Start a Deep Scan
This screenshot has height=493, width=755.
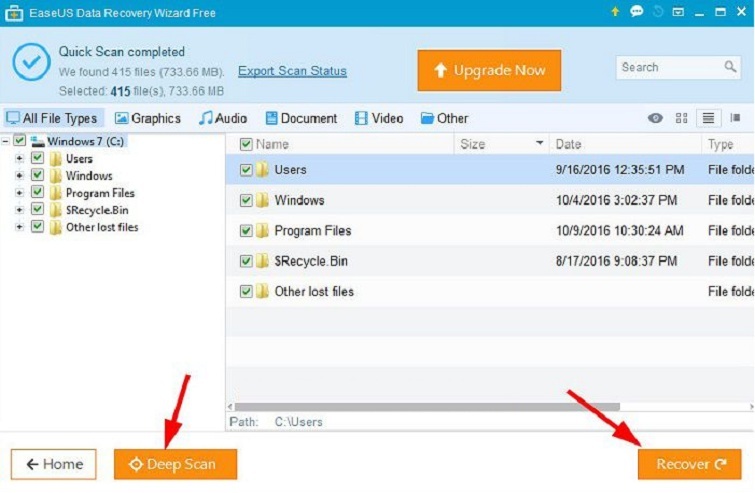(175, 464)
